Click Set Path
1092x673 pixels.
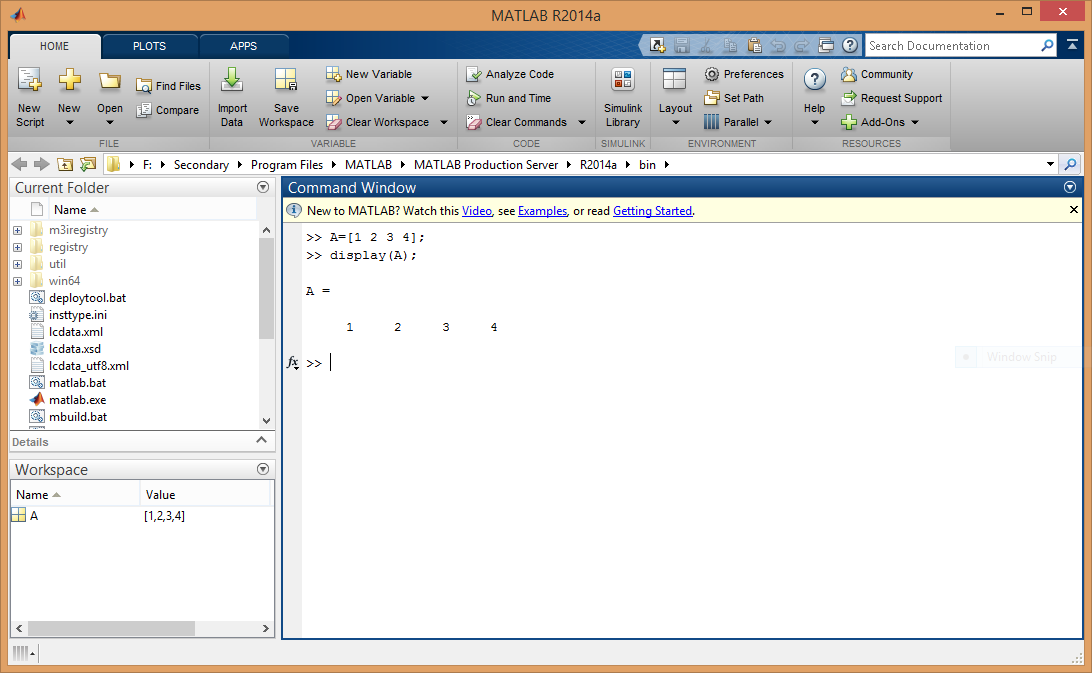(734, 98)
